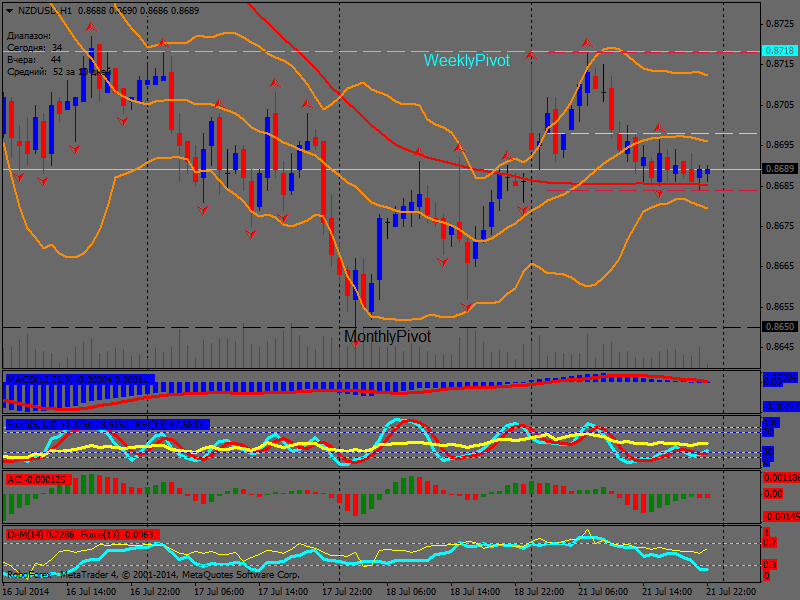Click the NZDUSD H1 chart title text

tap(46, 8)
